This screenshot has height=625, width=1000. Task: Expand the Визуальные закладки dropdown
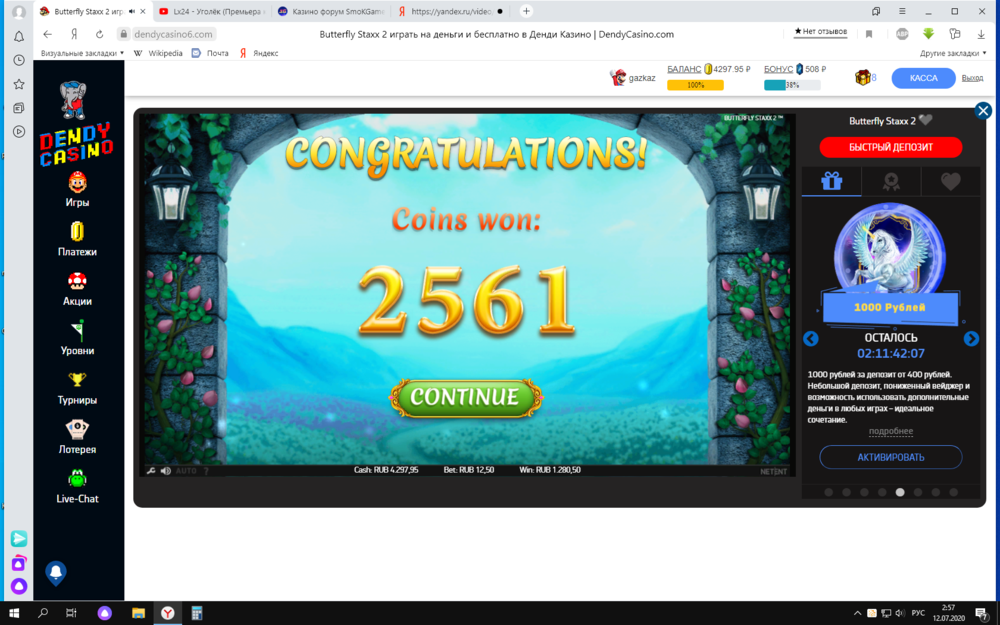(82, 54)
